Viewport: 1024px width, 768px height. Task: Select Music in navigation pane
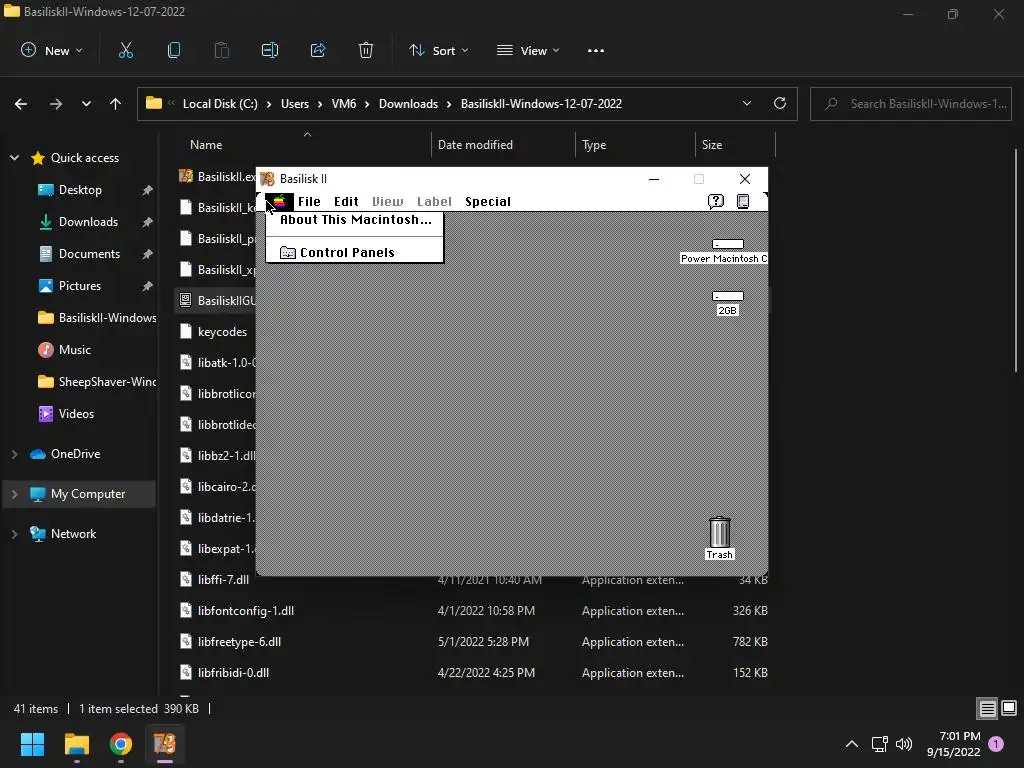pos(74,350)
